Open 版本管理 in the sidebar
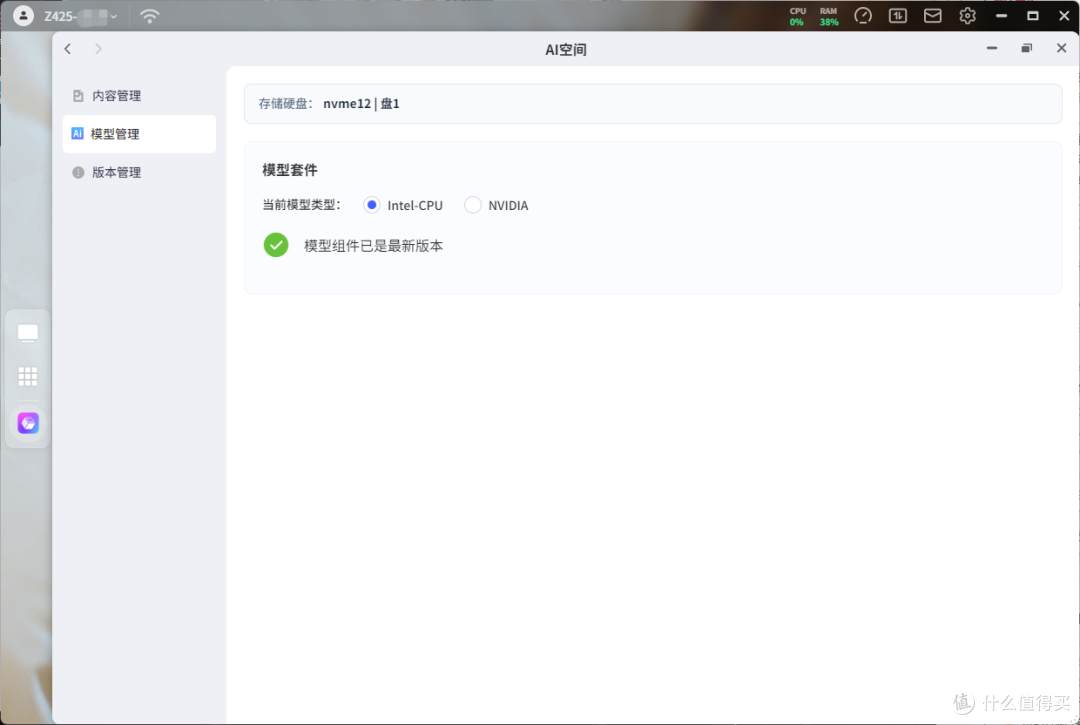1080x725 pixels. (139, 172)
